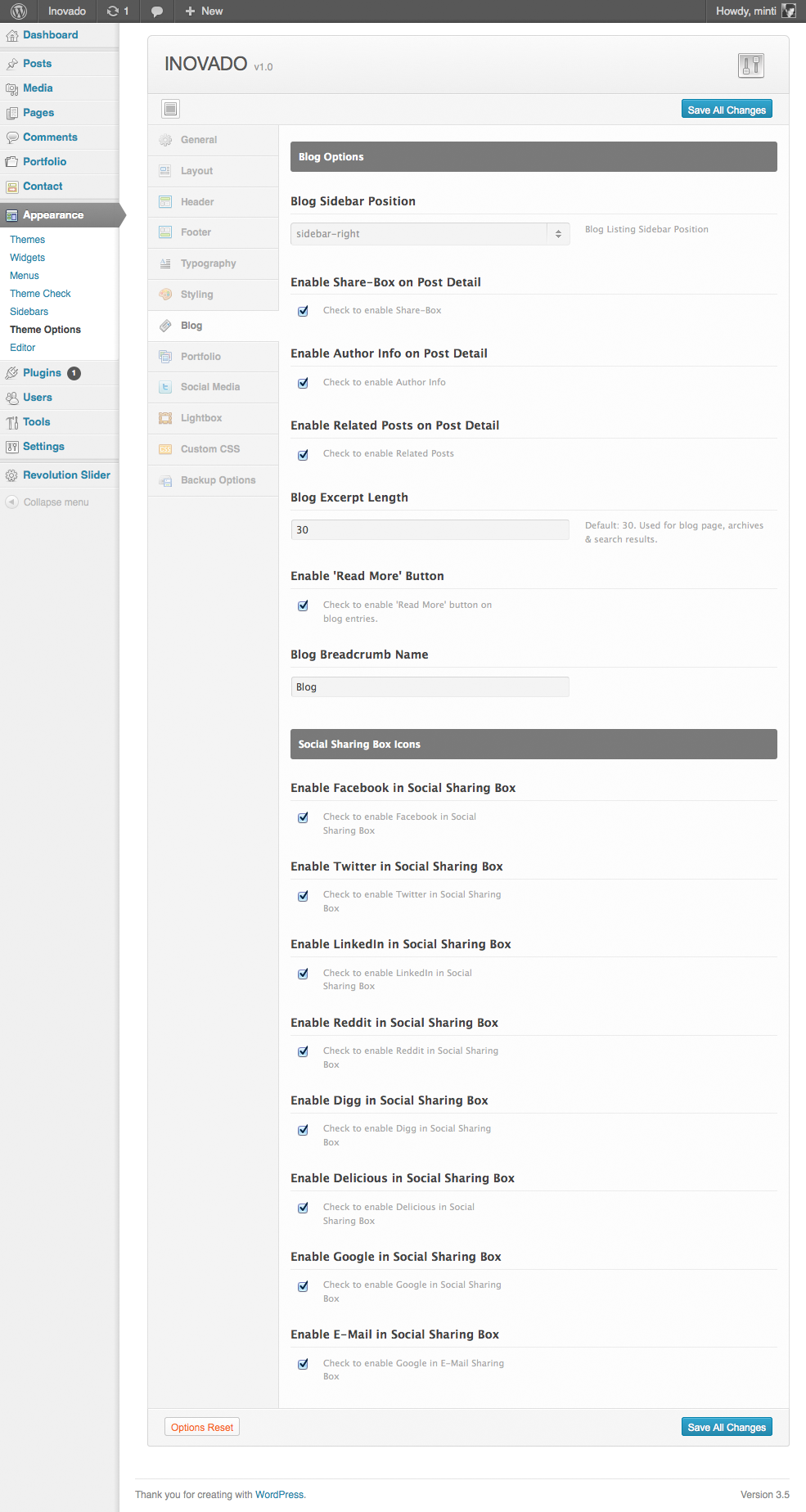Click the Social Media tab icon
The width and height of the screenshot is (806, 1512).
tap(165, 388)
